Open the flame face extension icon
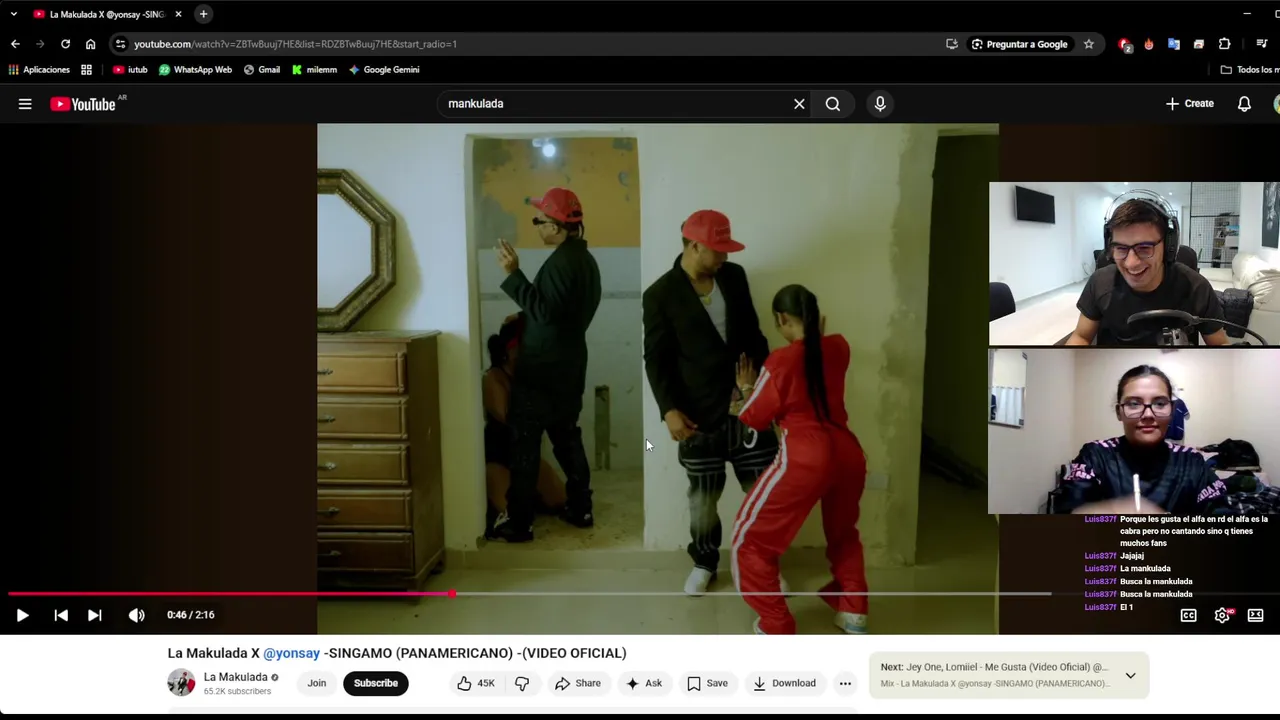 point(1149,44)
